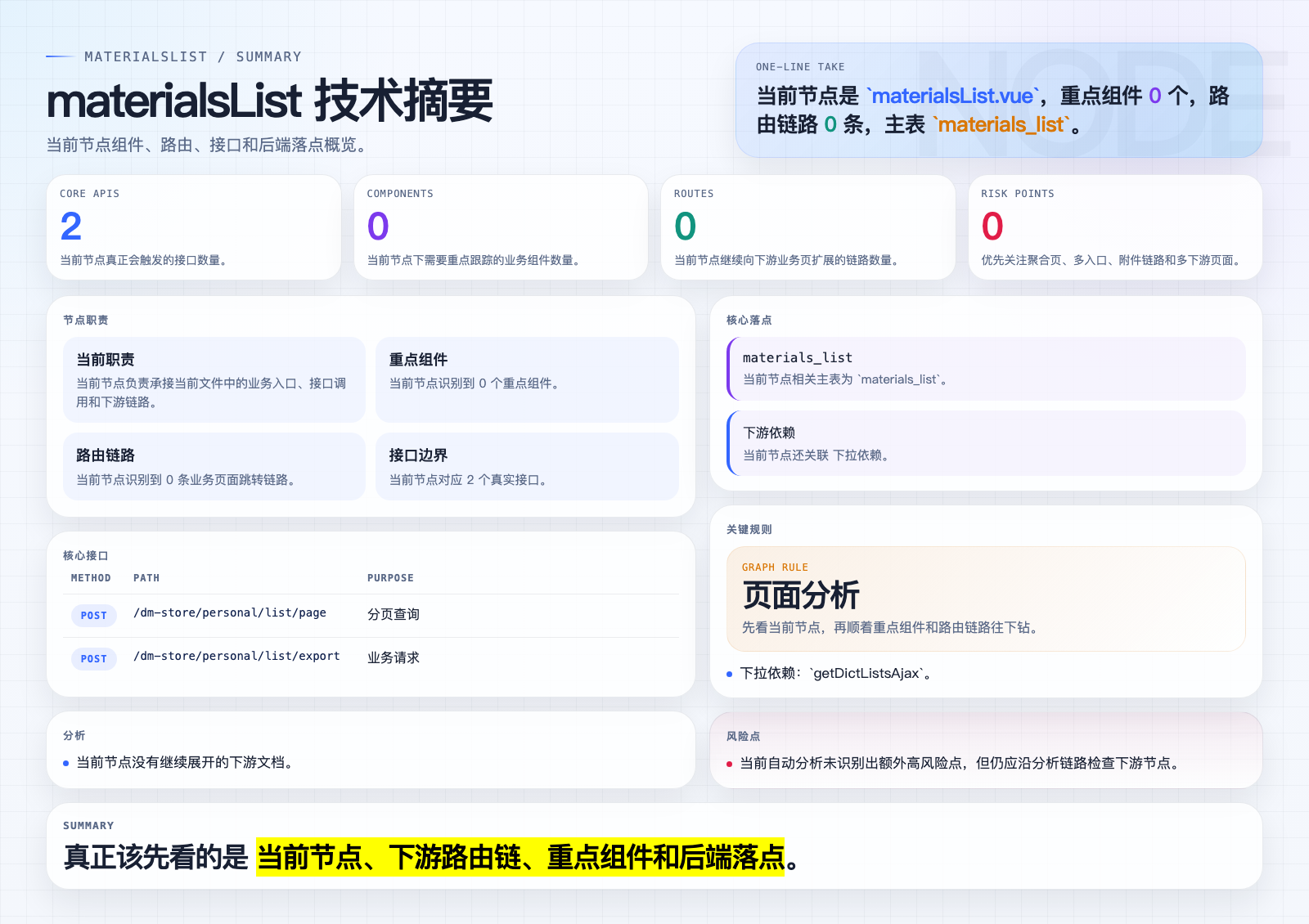Click the highlighted summary sentence
Screen dimensions: 1309x924
coord(520,857)
